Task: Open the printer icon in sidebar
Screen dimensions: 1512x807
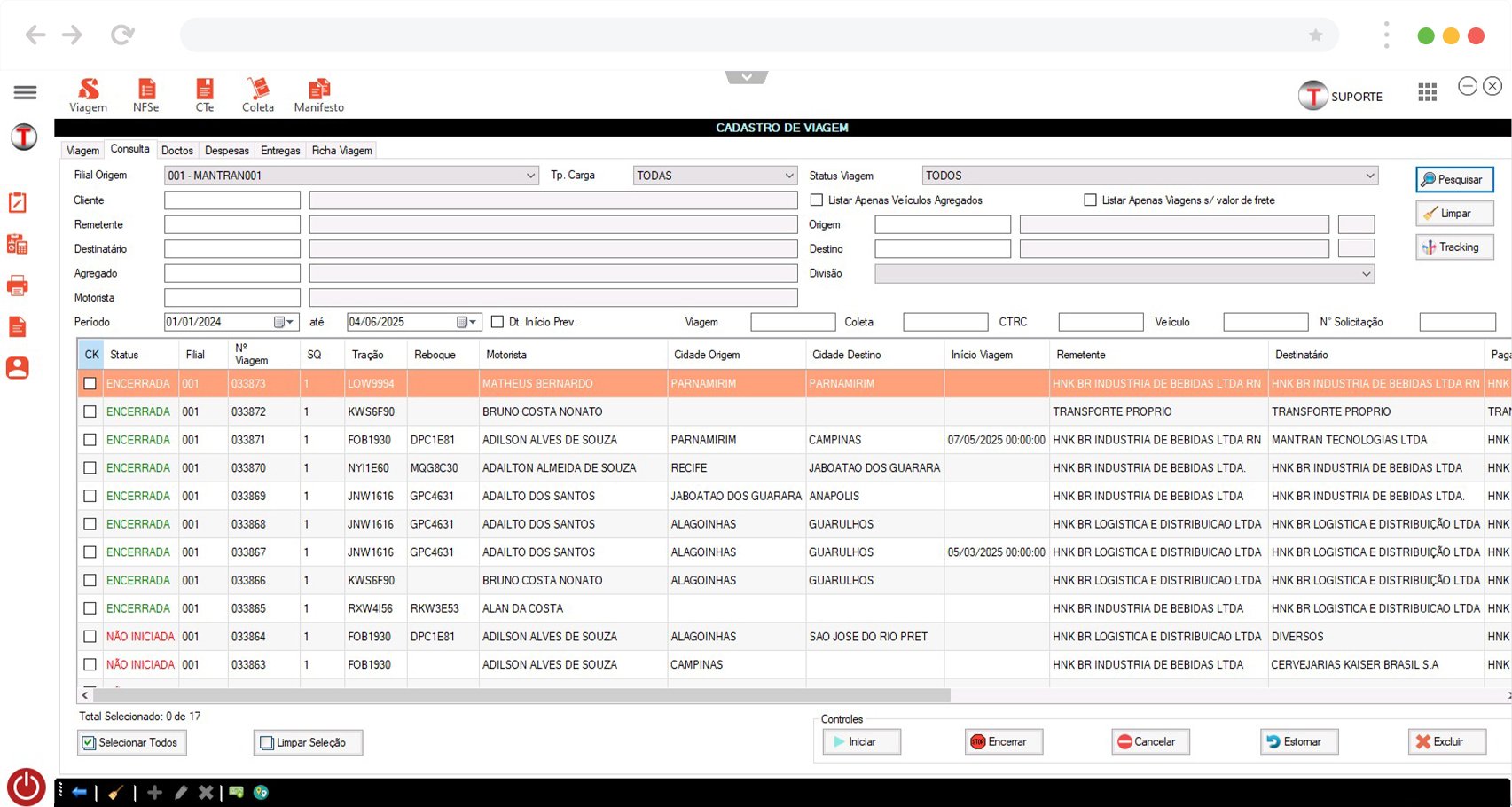Action: (17, 286)
